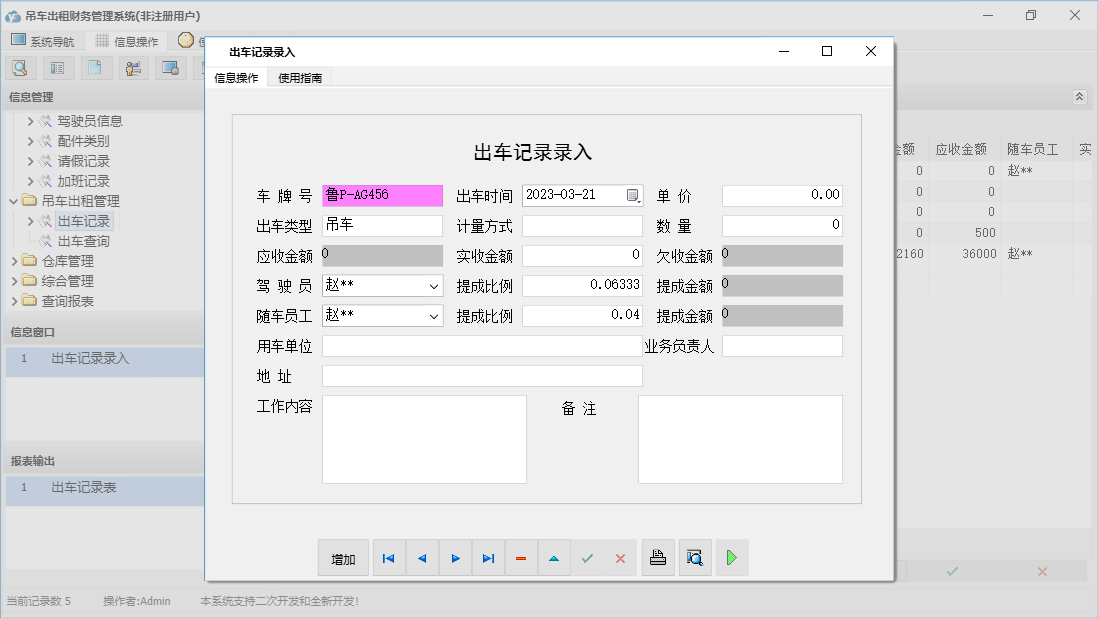Open the 驾驶员 driver dropdown

tap(433, 285)
